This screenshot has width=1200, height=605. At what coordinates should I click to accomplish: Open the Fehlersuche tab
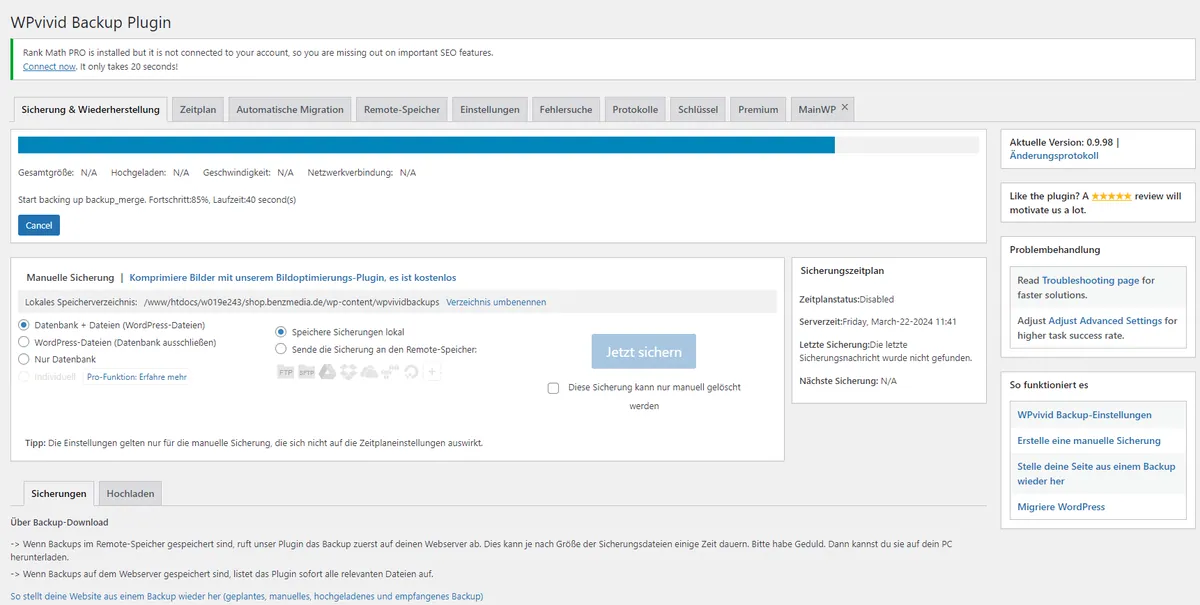click(x=566, y=110)
